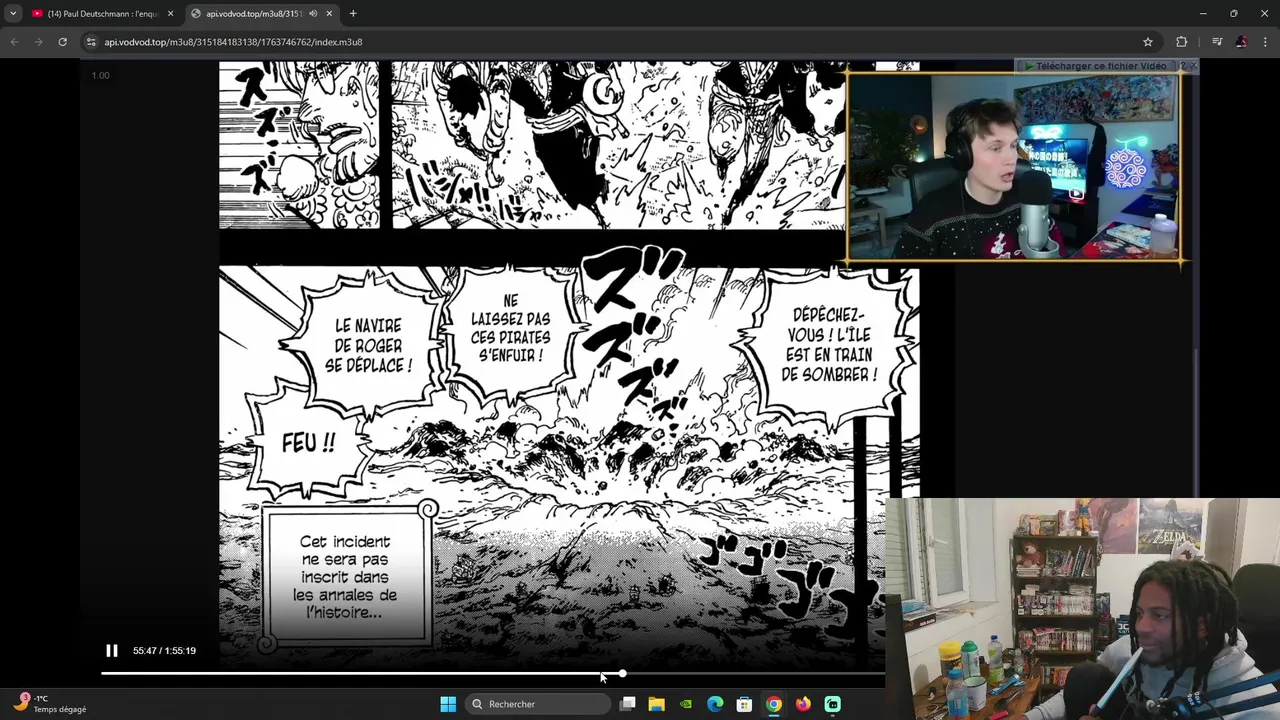Open the weather widget showing Temps dégagé

[x=50, y=704]
